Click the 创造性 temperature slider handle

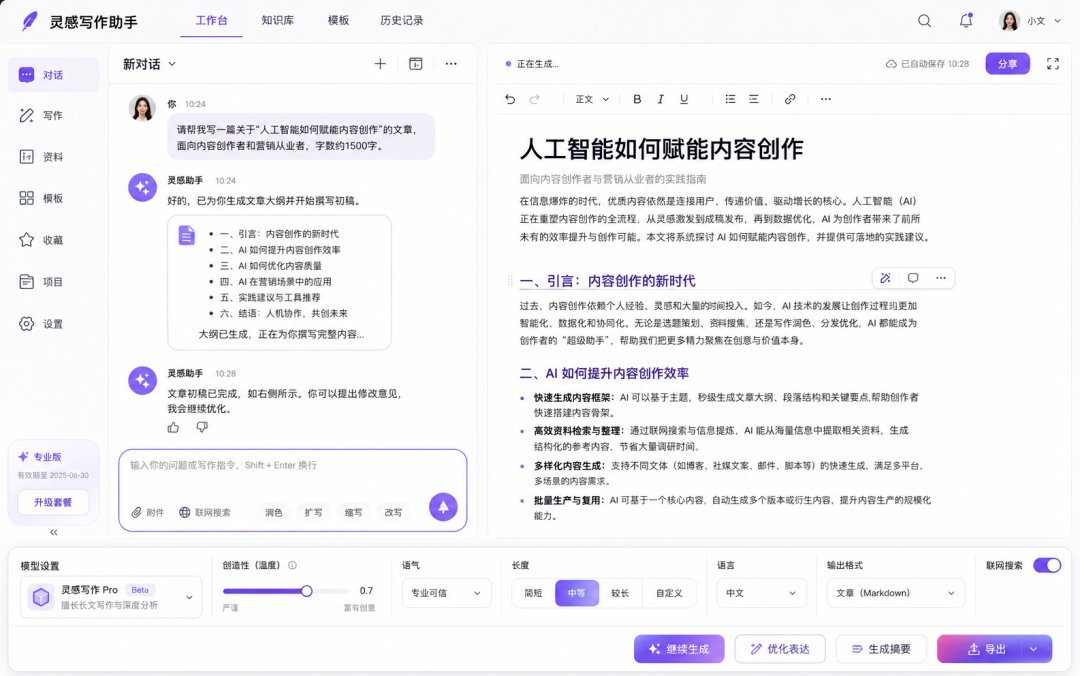click(307, 591)
